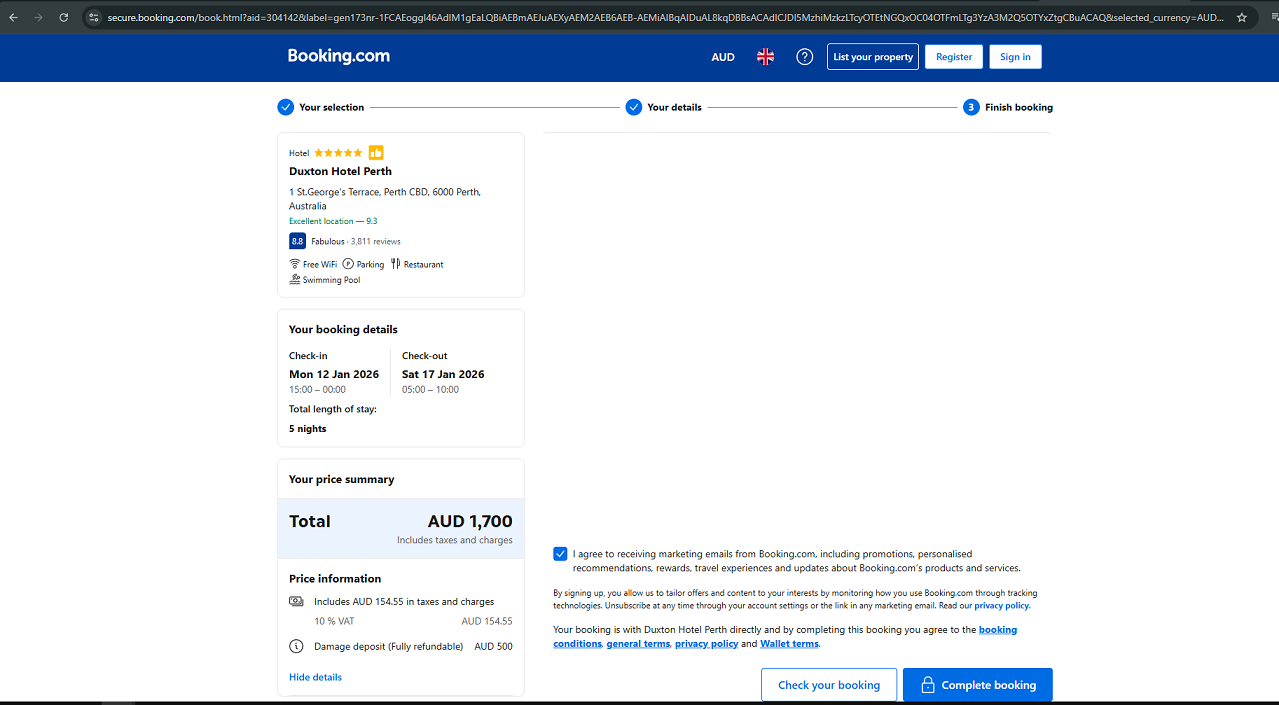The height and width of the screenshot is (705, 1279).
Task: Open the help question mark icon
Action: pos(804,57)
